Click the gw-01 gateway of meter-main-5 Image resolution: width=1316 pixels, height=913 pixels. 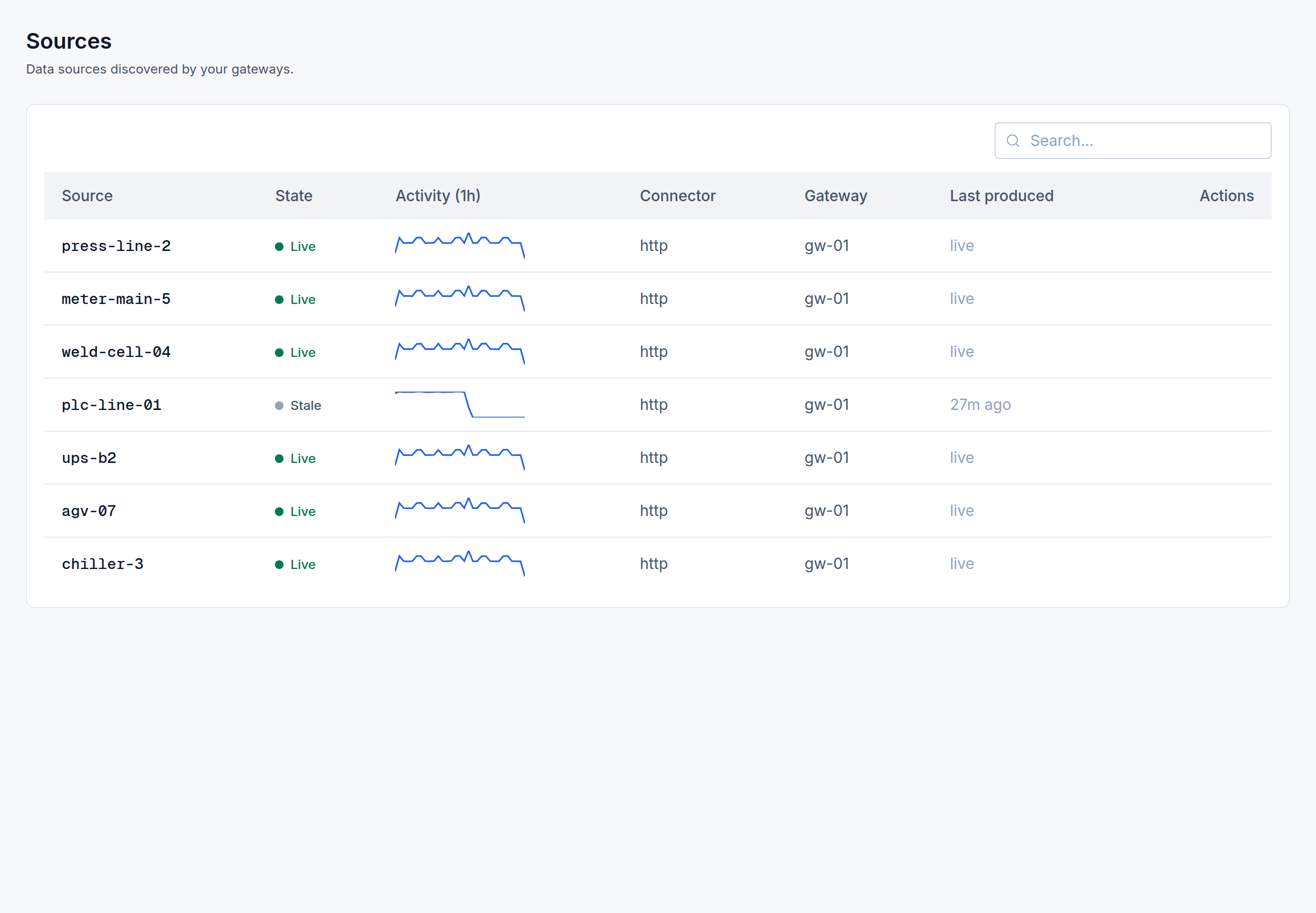click(x=826, y=299)
